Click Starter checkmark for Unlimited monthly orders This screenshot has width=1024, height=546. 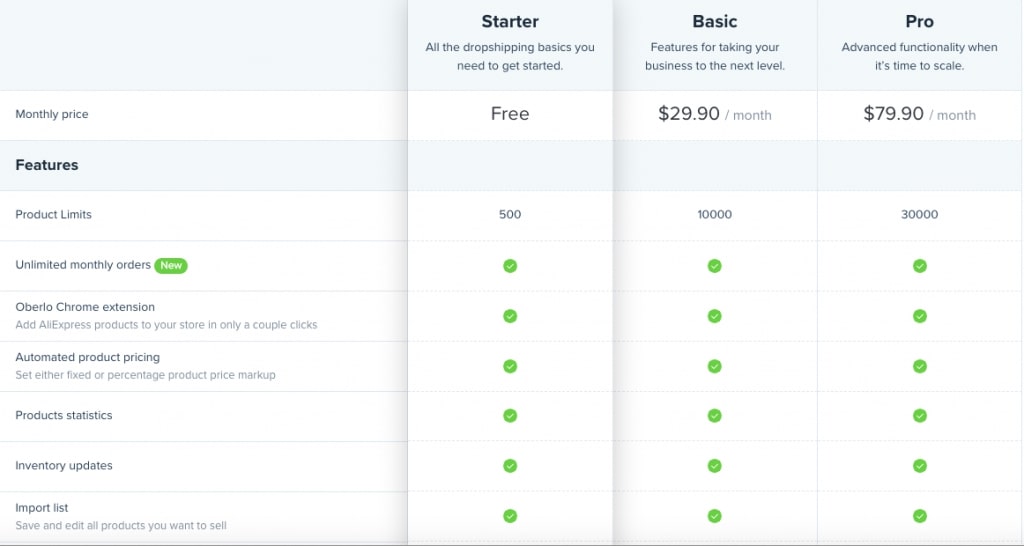[x=510, y=266]
